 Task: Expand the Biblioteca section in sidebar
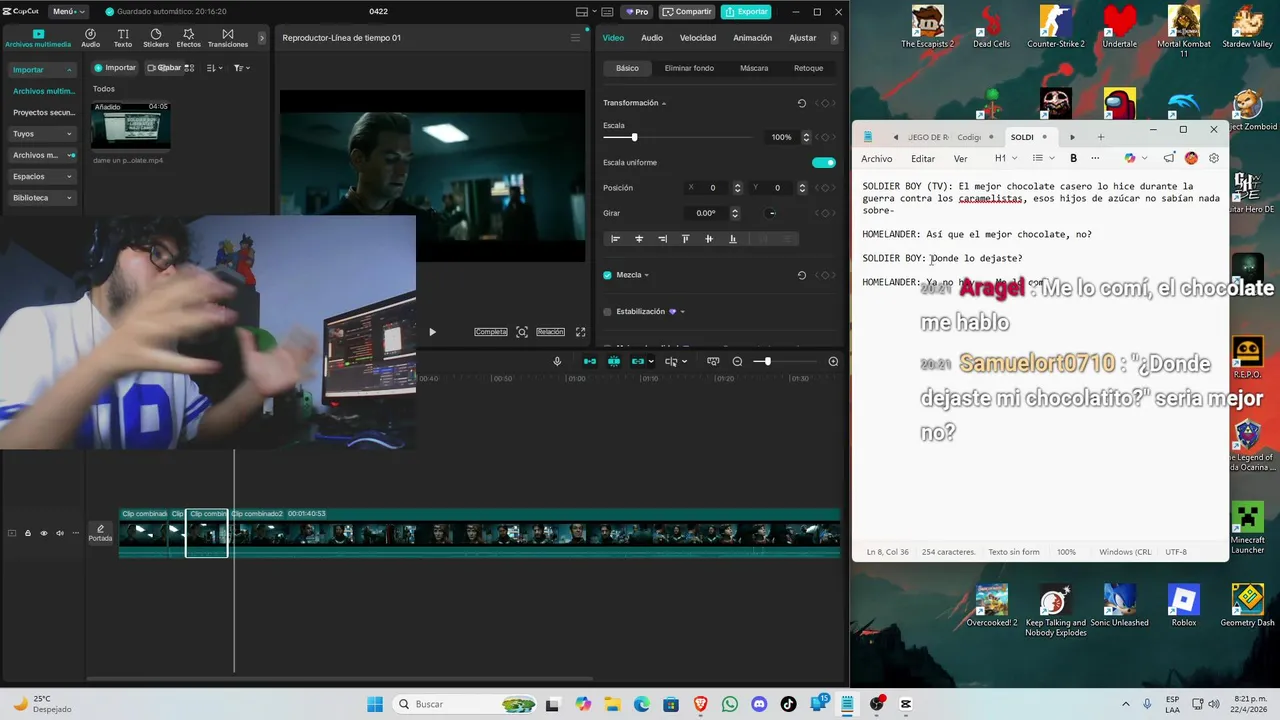41,198
